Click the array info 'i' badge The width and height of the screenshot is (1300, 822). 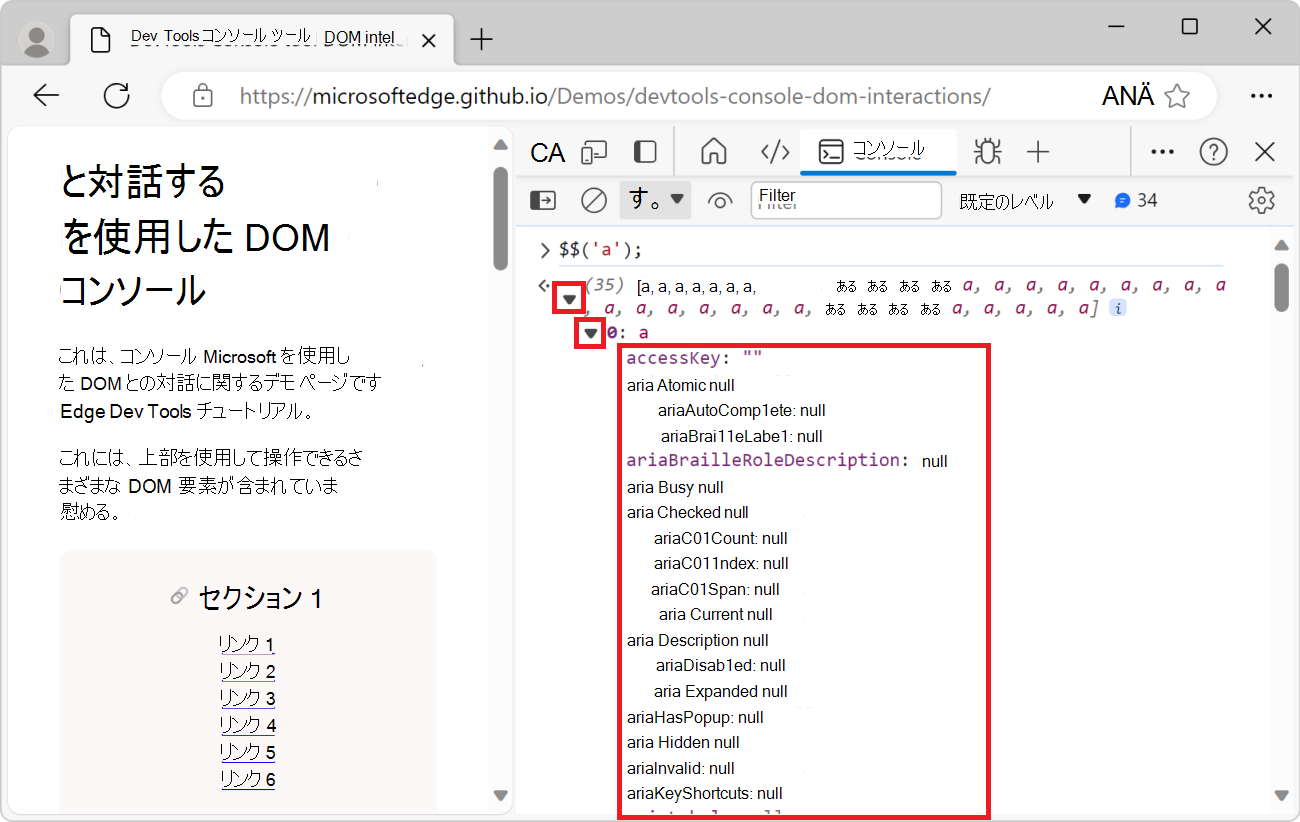1118,309
